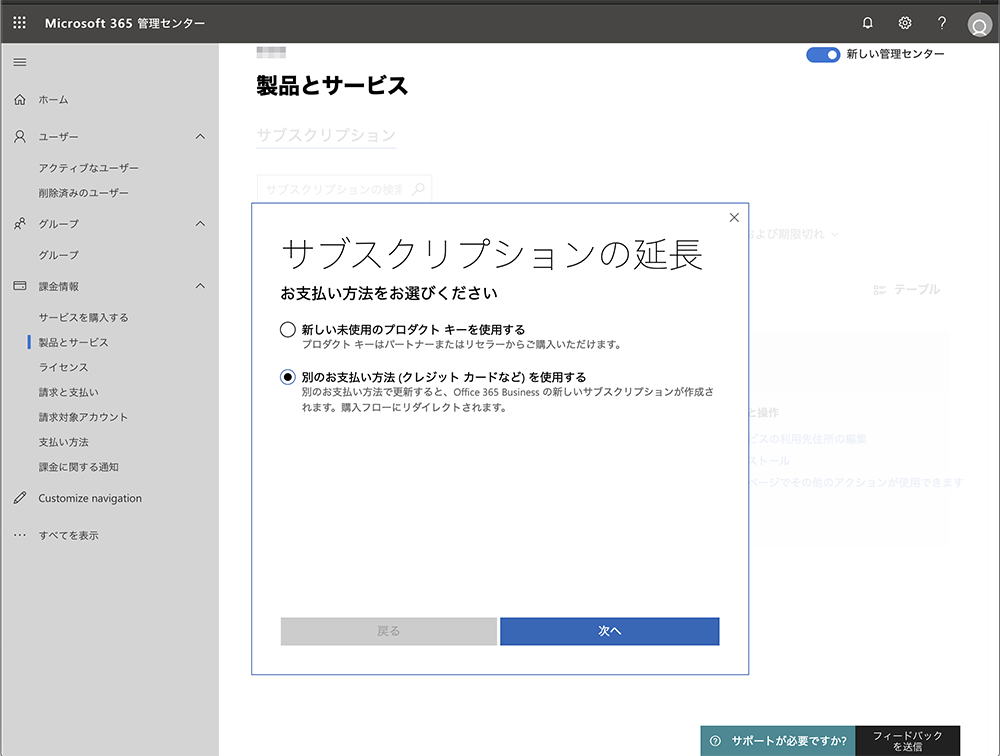The image size is (1000, 756).
Task: Open 課金に関する通知 in the navigation
Action: coord(78,466)
